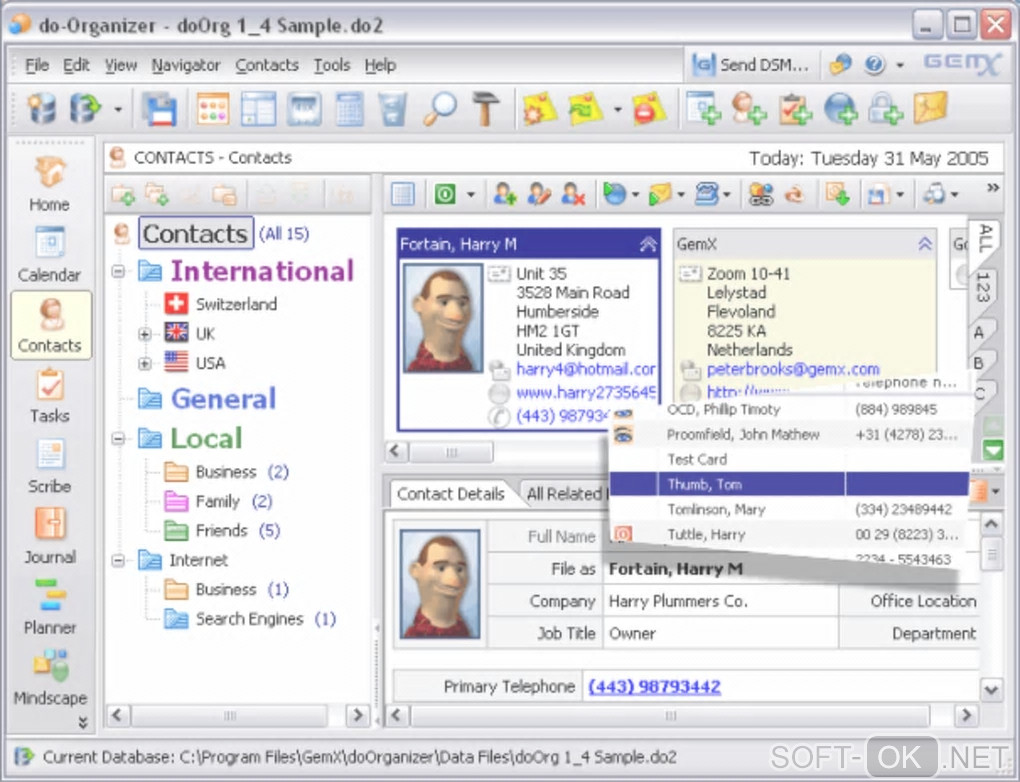Select Proomfield, John Mathew row
Image resolution: width=1020 pixels, height=782 pixels.
pos(788,435)
